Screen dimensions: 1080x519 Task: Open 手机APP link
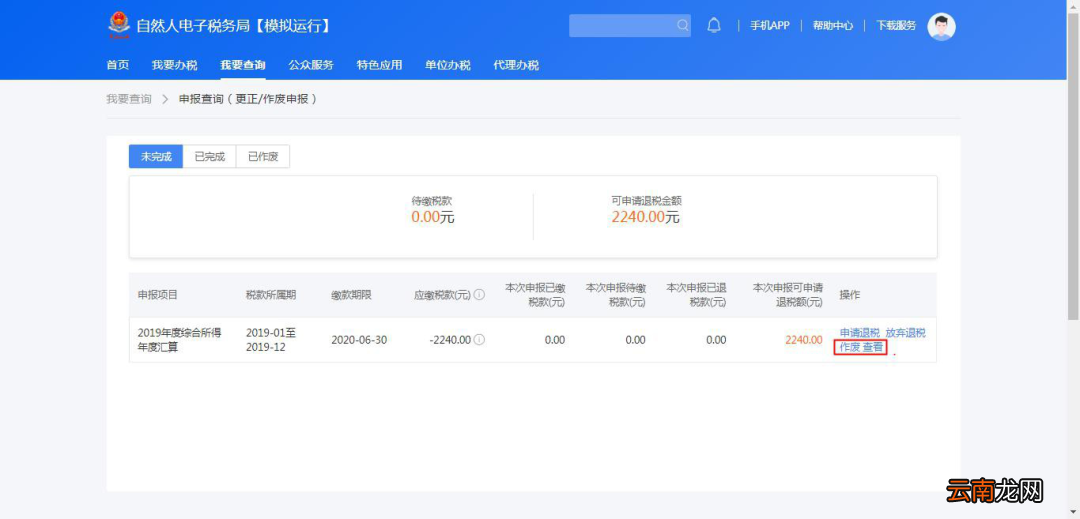coord(769,25)
